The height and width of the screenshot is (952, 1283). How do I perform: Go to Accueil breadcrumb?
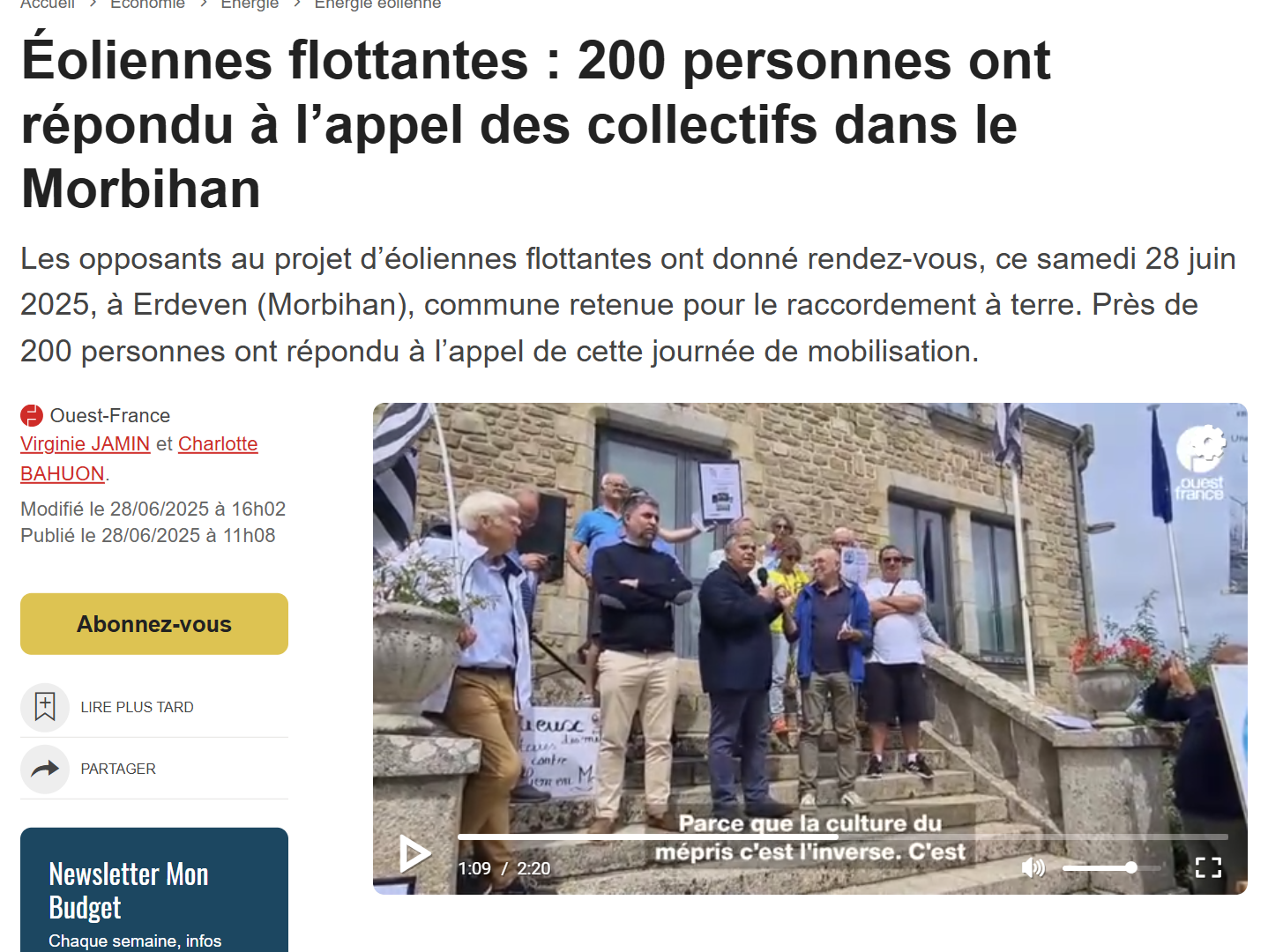coord(48,4)
